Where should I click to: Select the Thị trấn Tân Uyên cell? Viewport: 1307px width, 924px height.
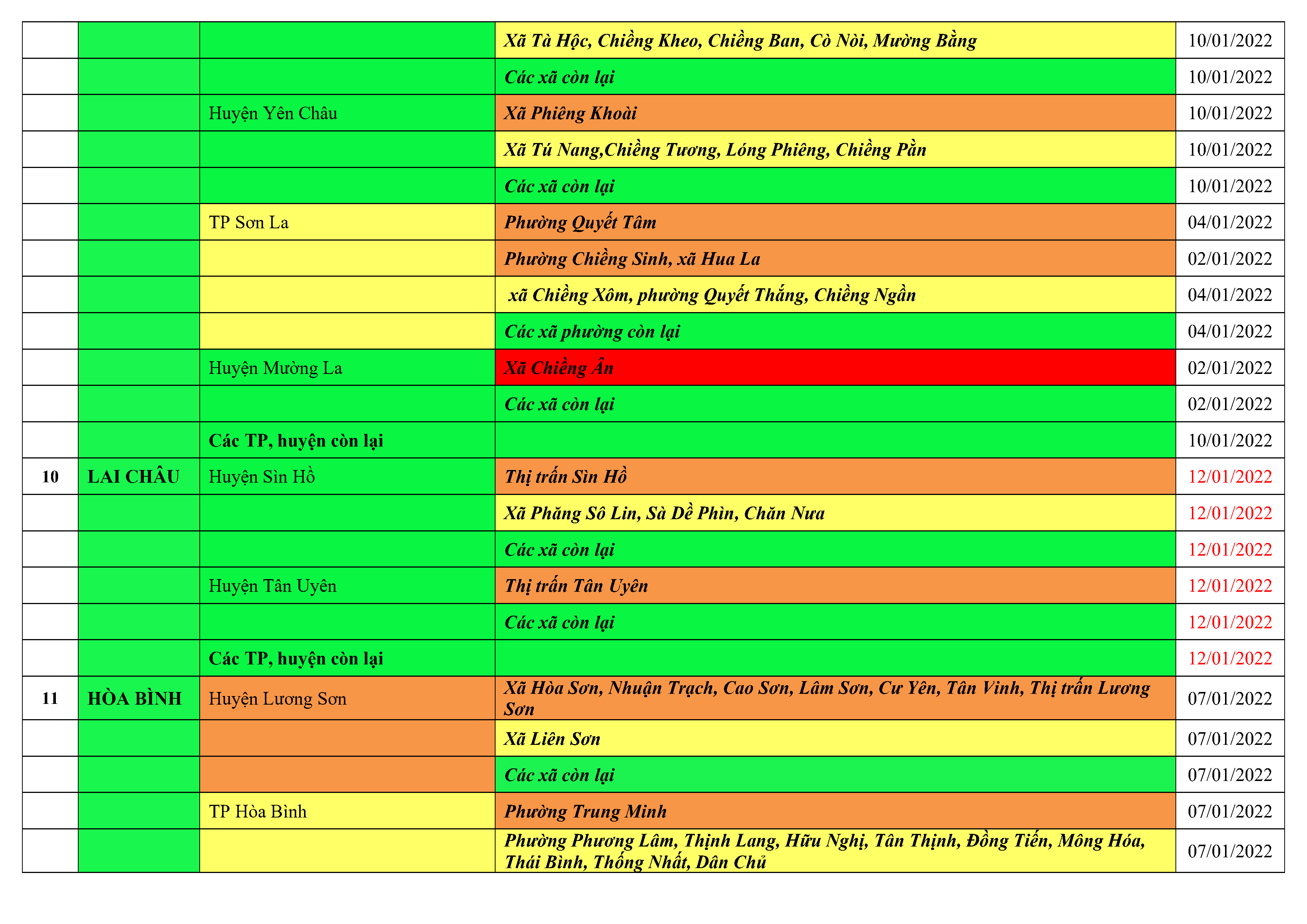click(835, 585)
